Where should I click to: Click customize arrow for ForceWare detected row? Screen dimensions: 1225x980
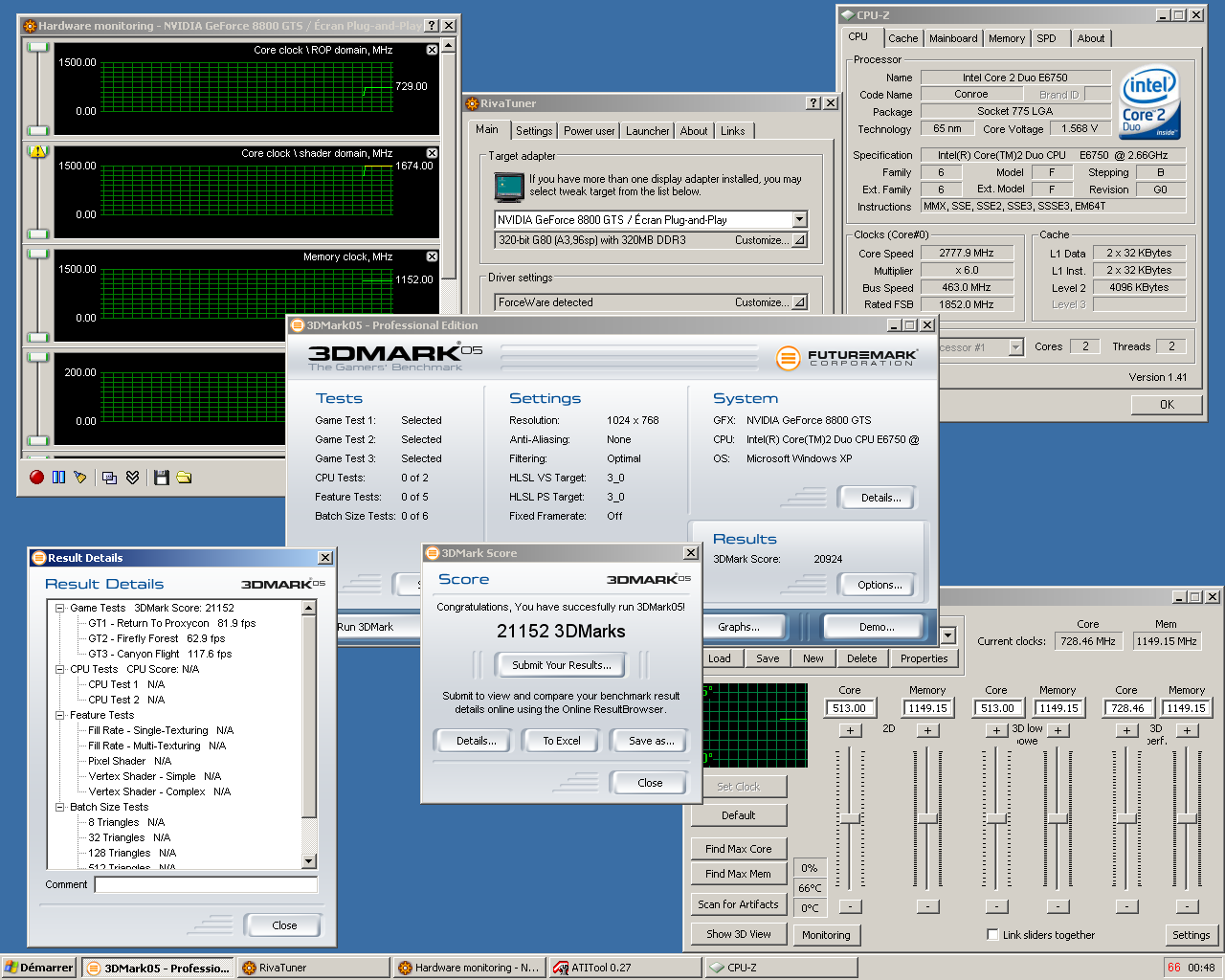799,302
